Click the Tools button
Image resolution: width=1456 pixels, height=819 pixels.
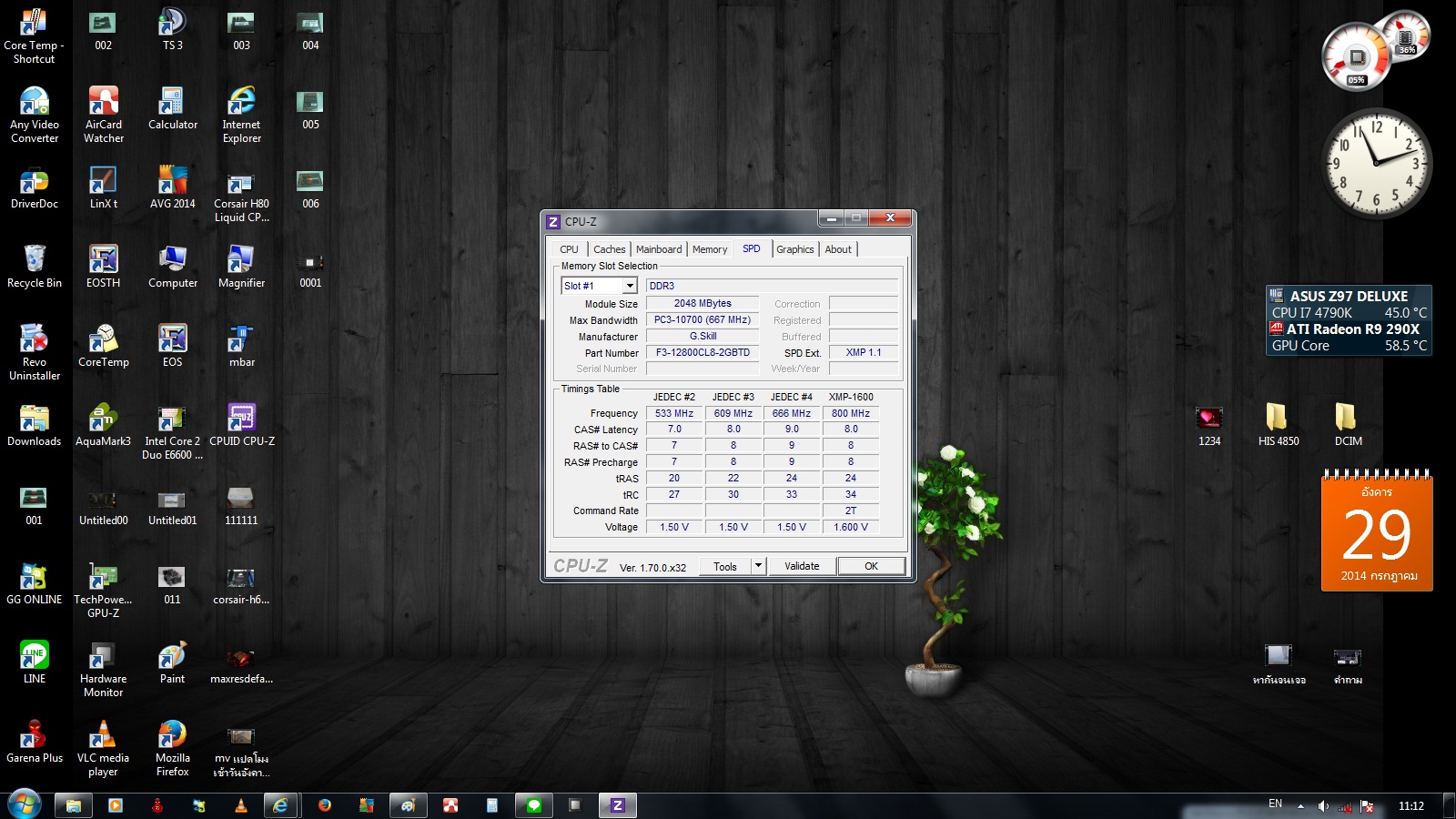725,566
